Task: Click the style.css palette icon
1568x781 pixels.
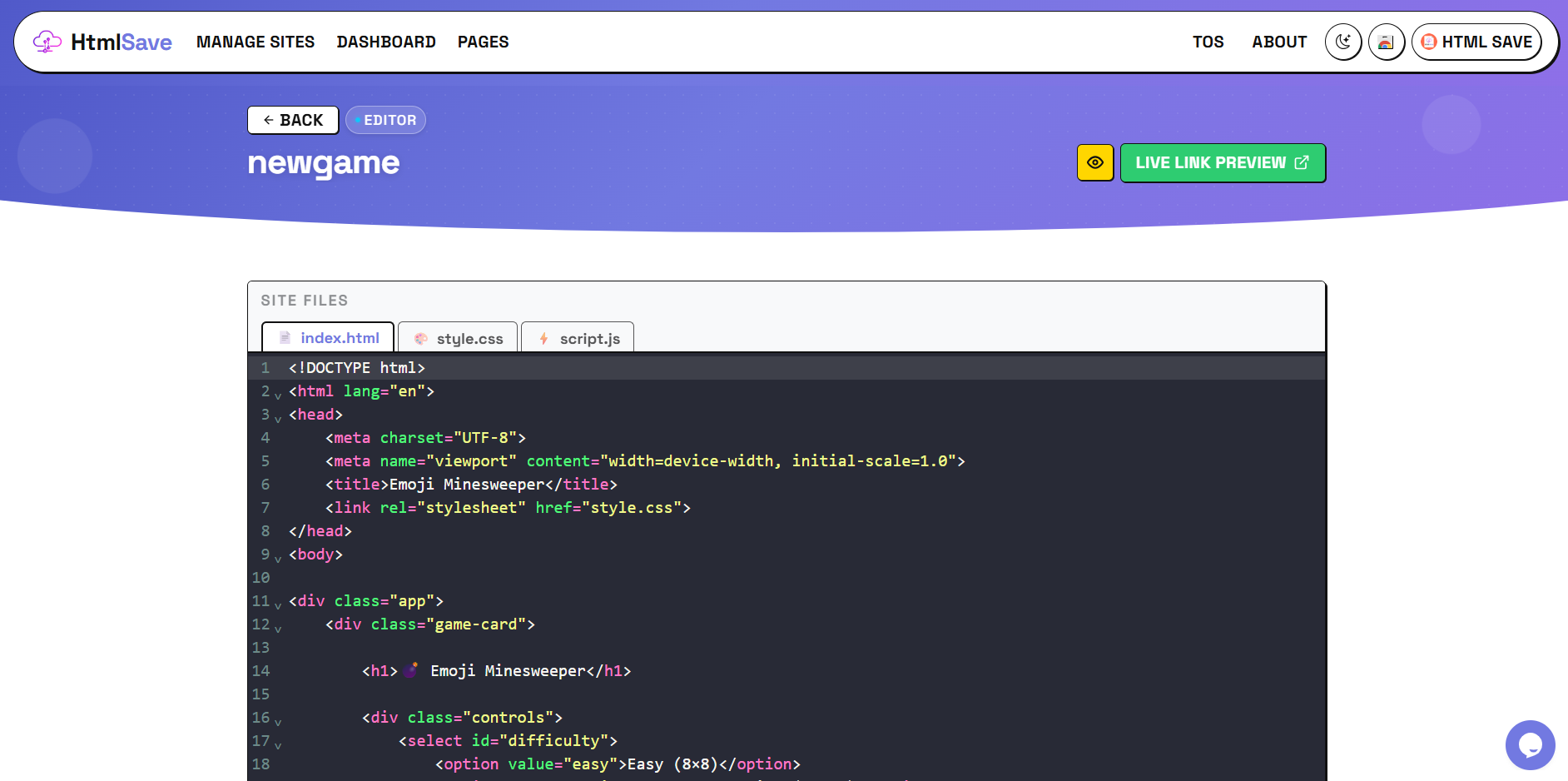Action: 421,339
